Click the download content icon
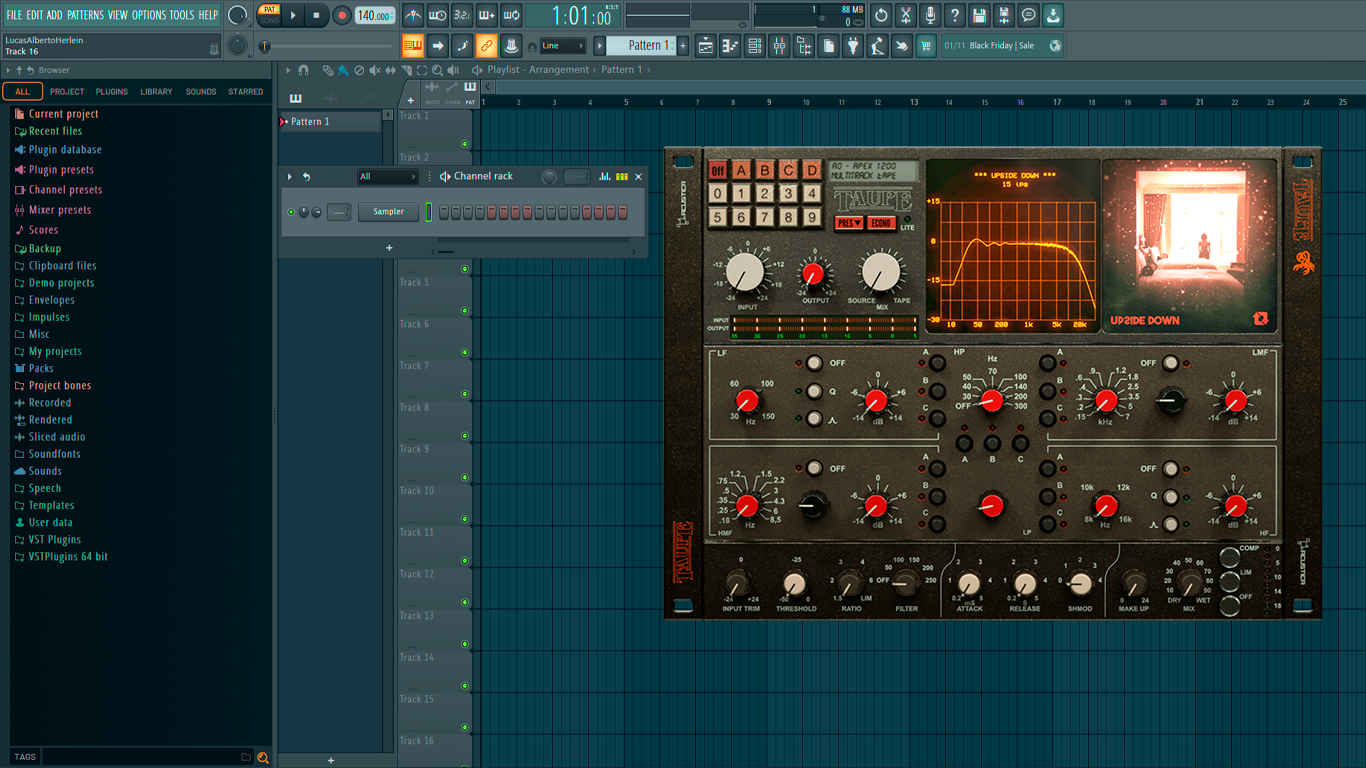 (x=1053, y=15)
